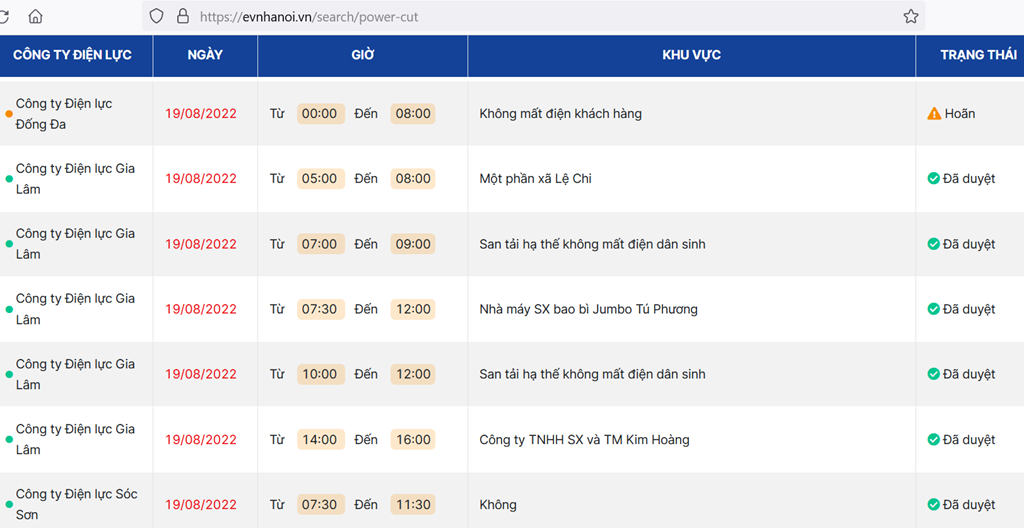Screen dimensions: 1024x528
Task: Click the orange dot beside Đống Đa company
Action: tap(9, 114)
